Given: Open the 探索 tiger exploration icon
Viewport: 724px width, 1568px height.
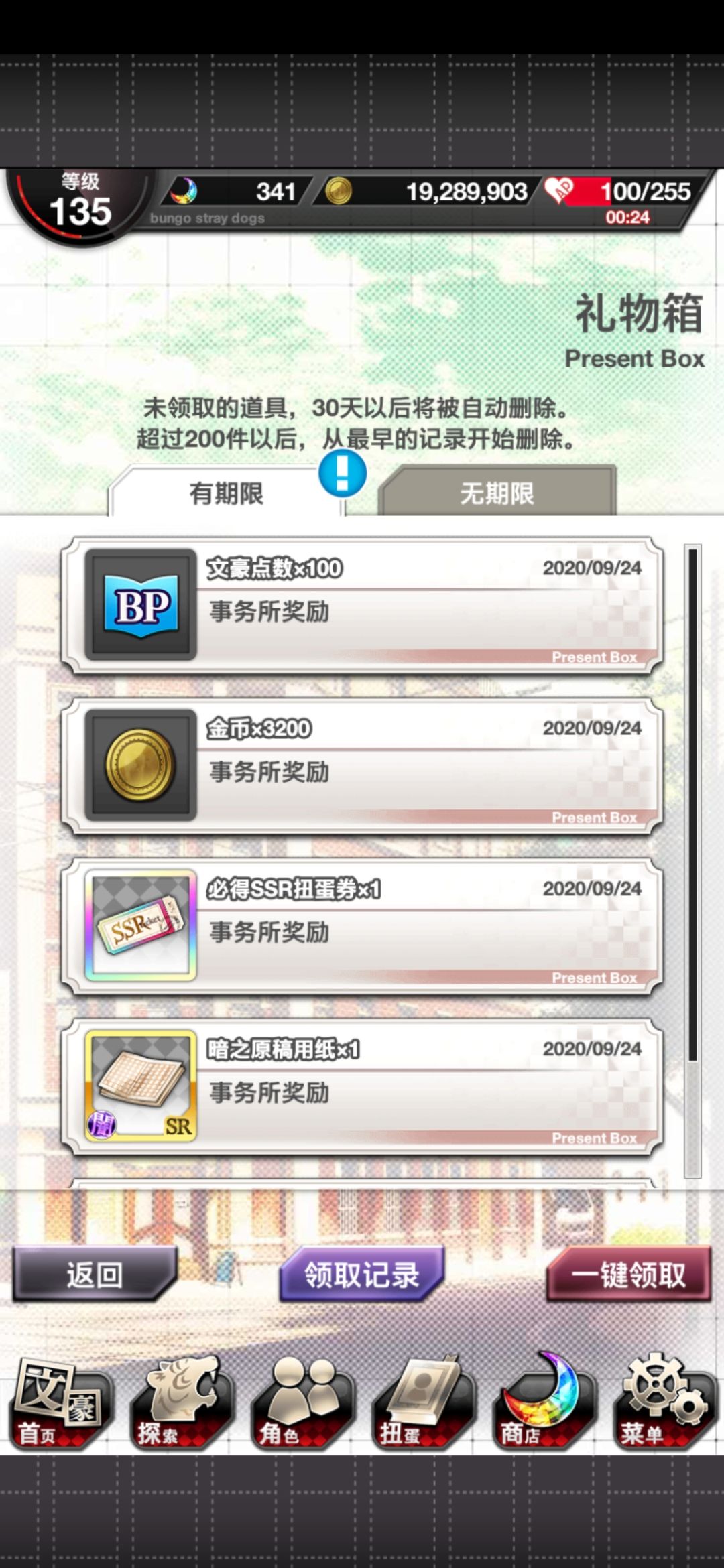Looking at the screenshot, I should pyautogui.click(x=182, y=1404).
